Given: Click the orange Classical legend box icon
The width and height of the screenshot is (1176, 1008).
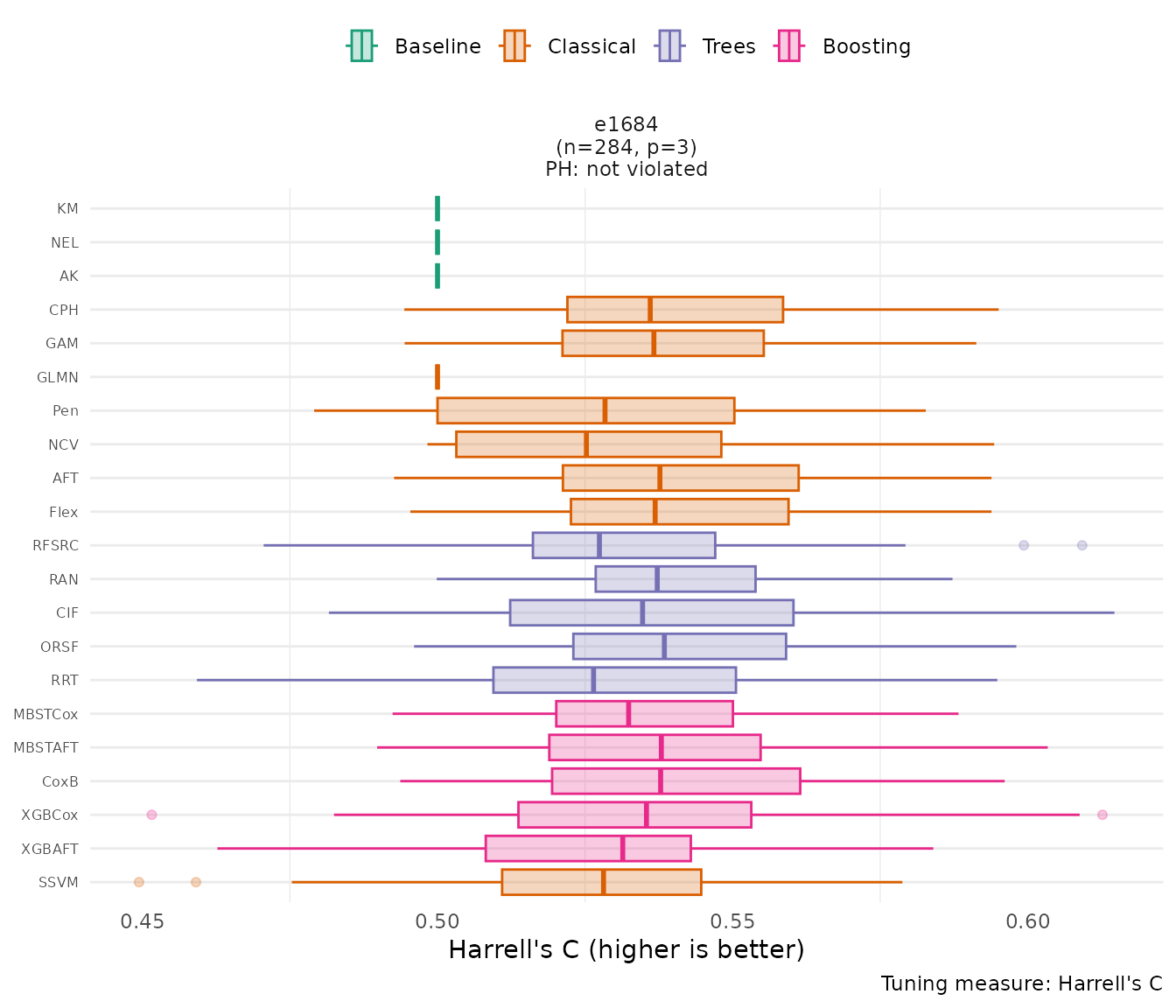Looking at the screenshot, I should coord(514,46).
